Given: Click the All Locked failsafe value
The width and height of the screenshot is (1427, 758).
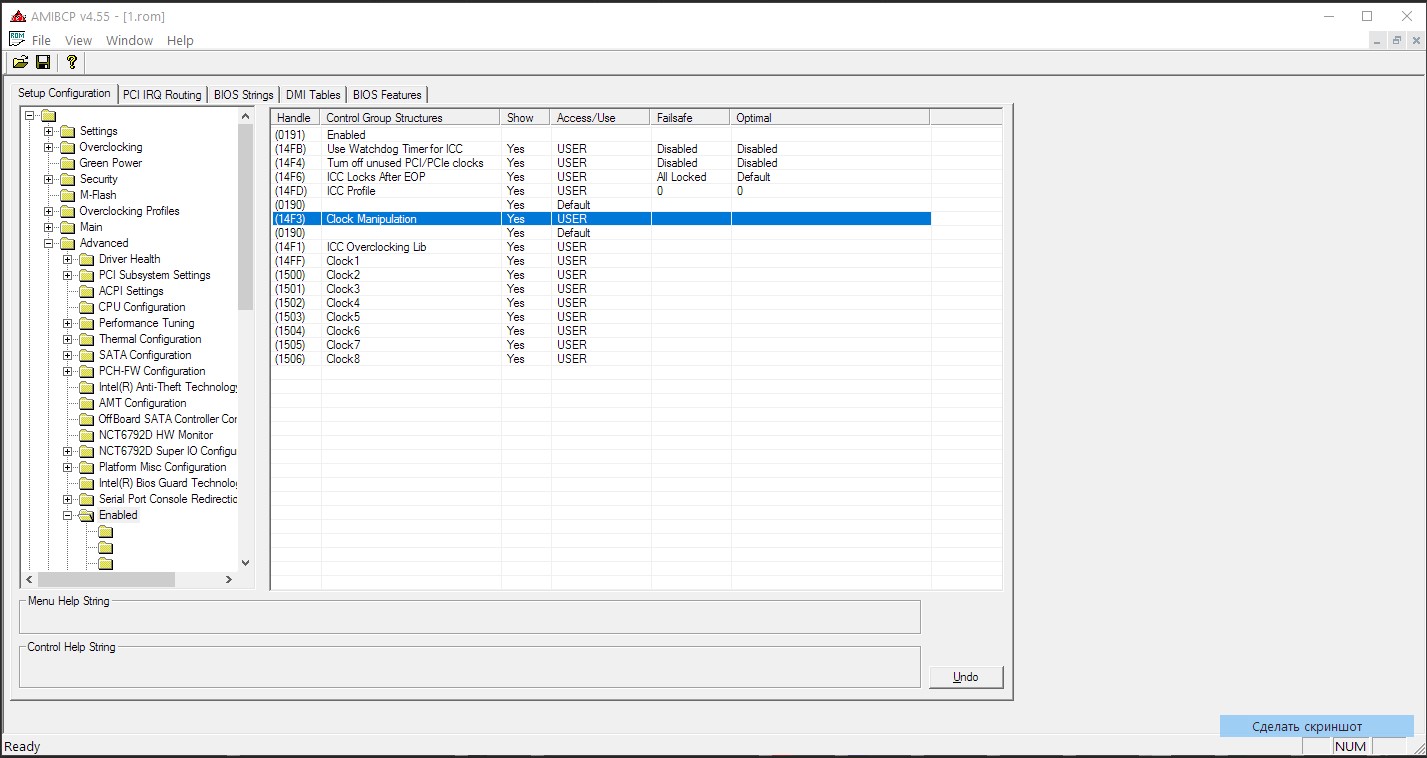Looking at the screenshot, I should coord(681,177).
